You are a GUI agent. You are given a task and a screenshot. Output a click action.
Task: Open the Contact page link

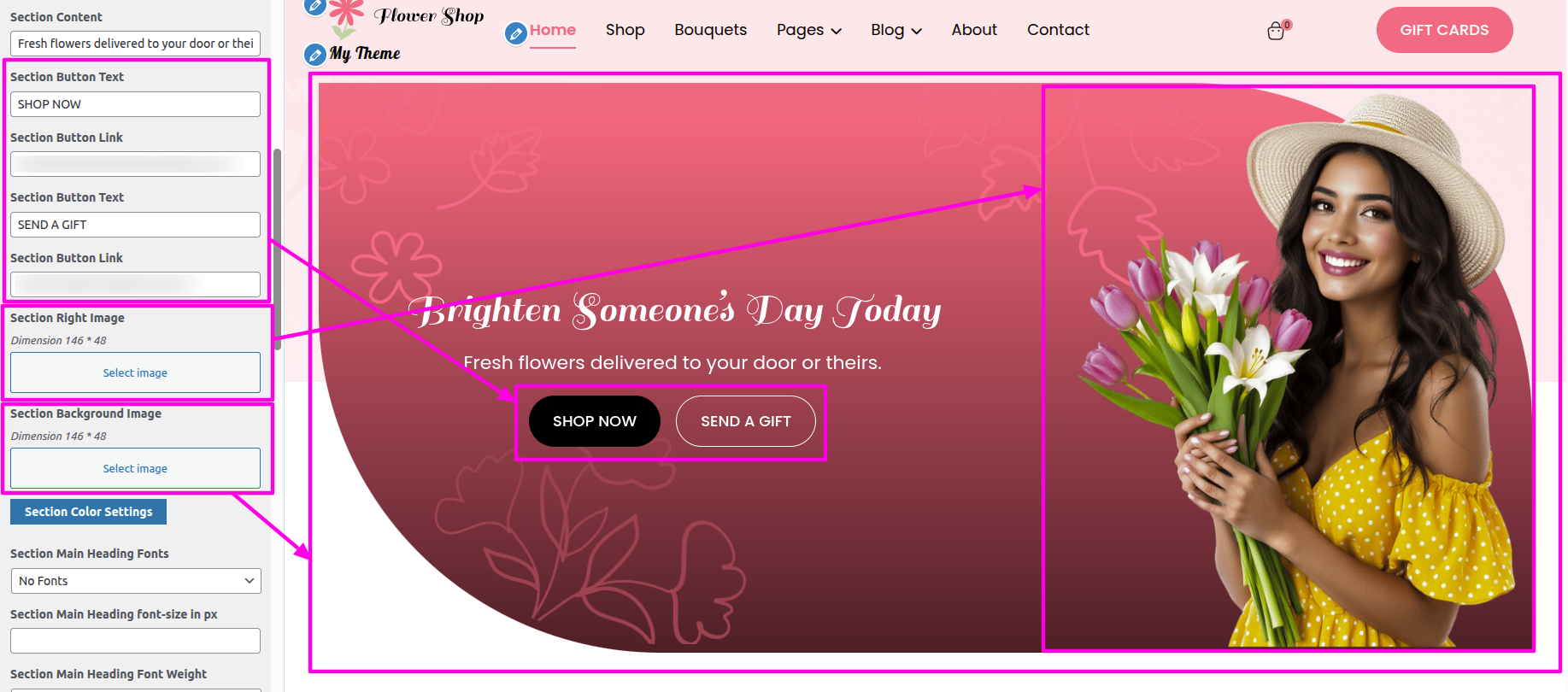point(1058,30)
